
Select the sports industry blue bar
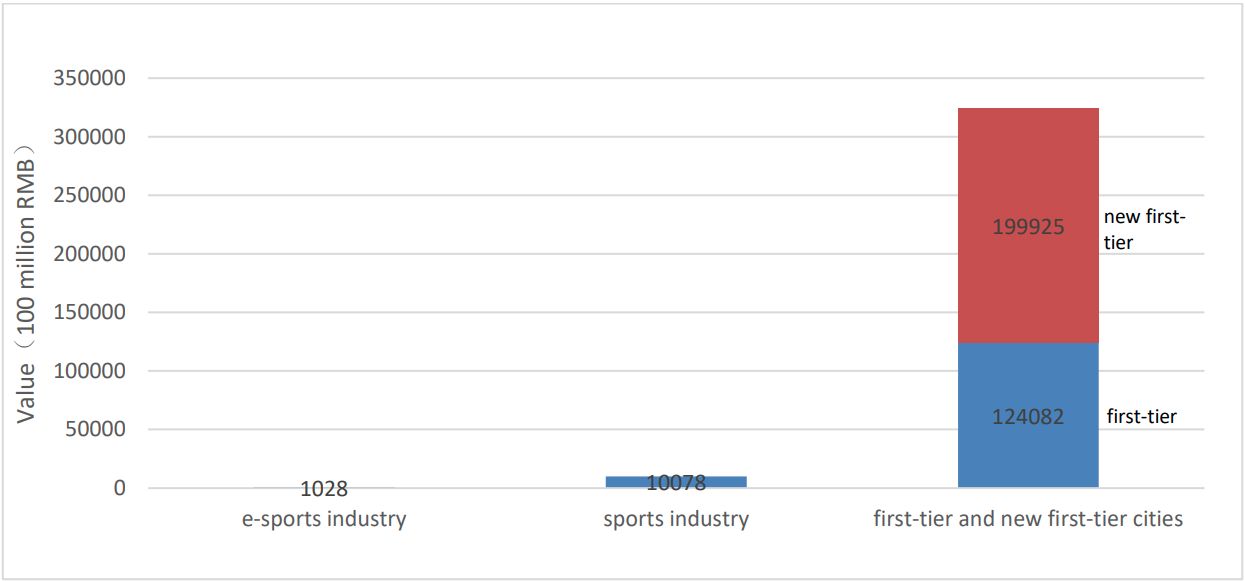[x=676, y=482]
